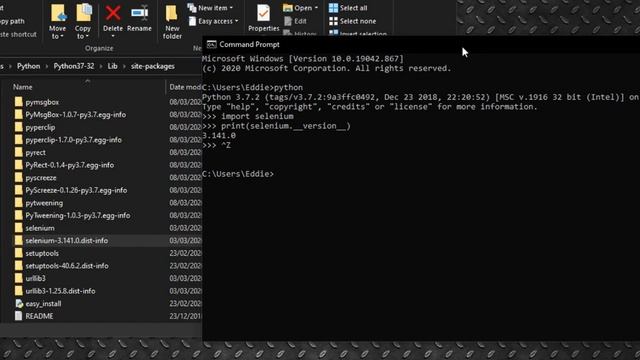This screenshot has height=360, width=640.
Task: Sort files by Name column header
Action: tap(22, 87)
